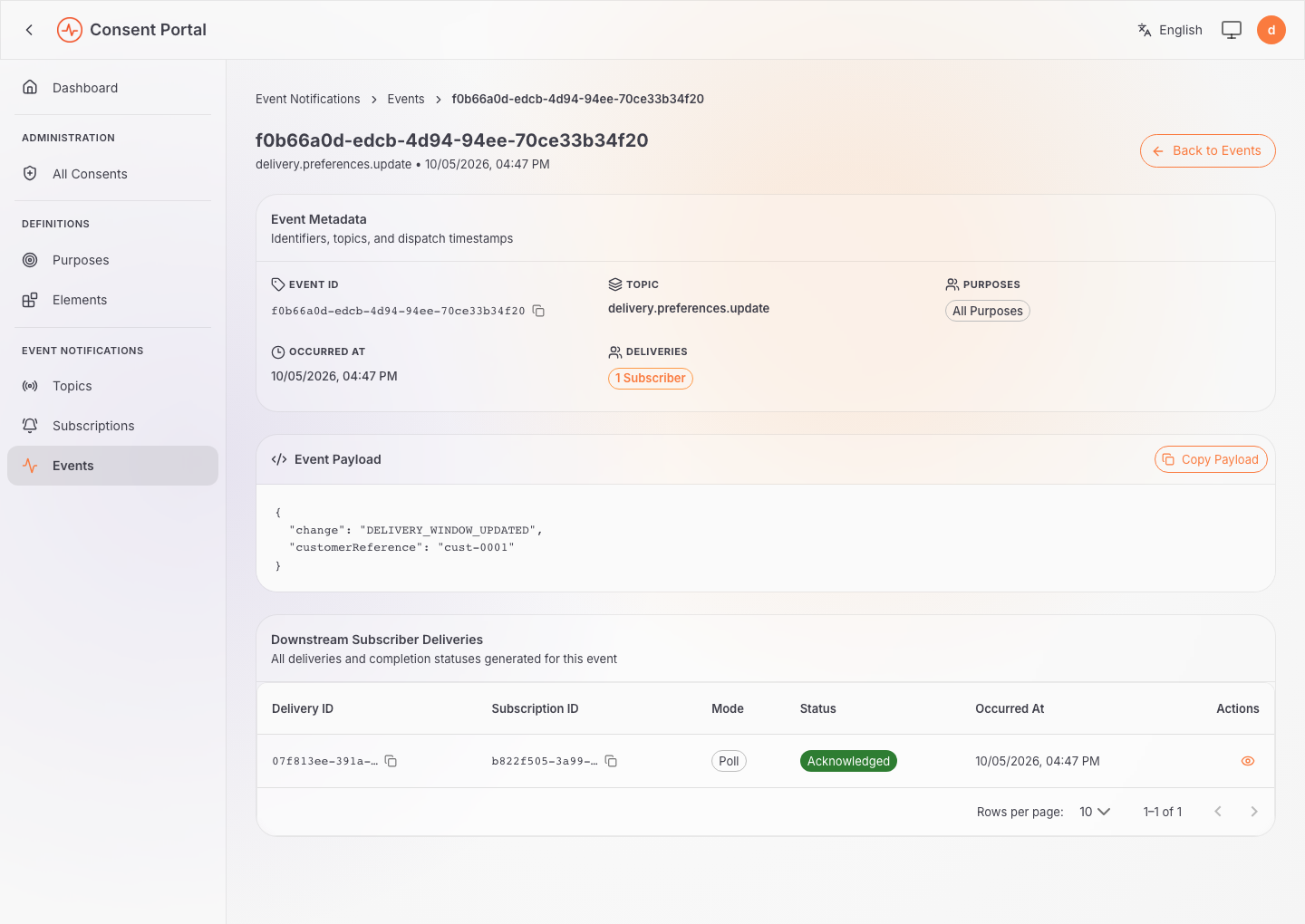
Task: Click the event ID page title
Action: [452, 140]
